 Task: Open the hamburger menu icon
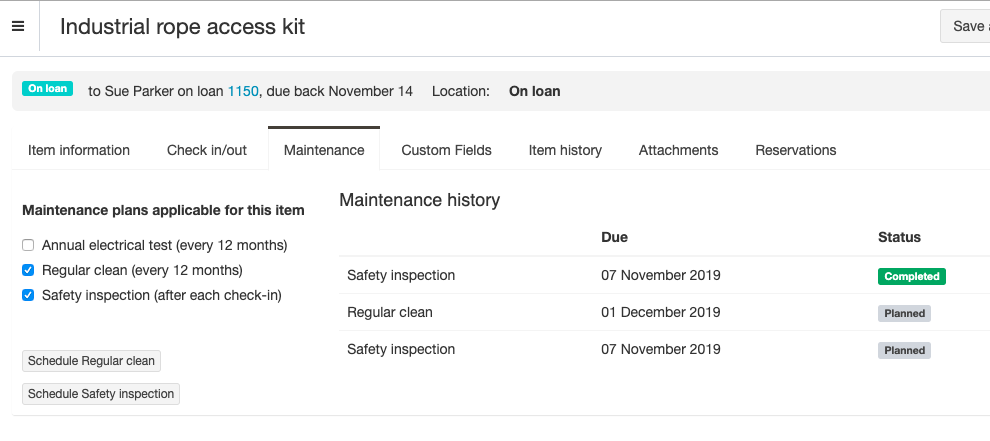coord(18,26)
